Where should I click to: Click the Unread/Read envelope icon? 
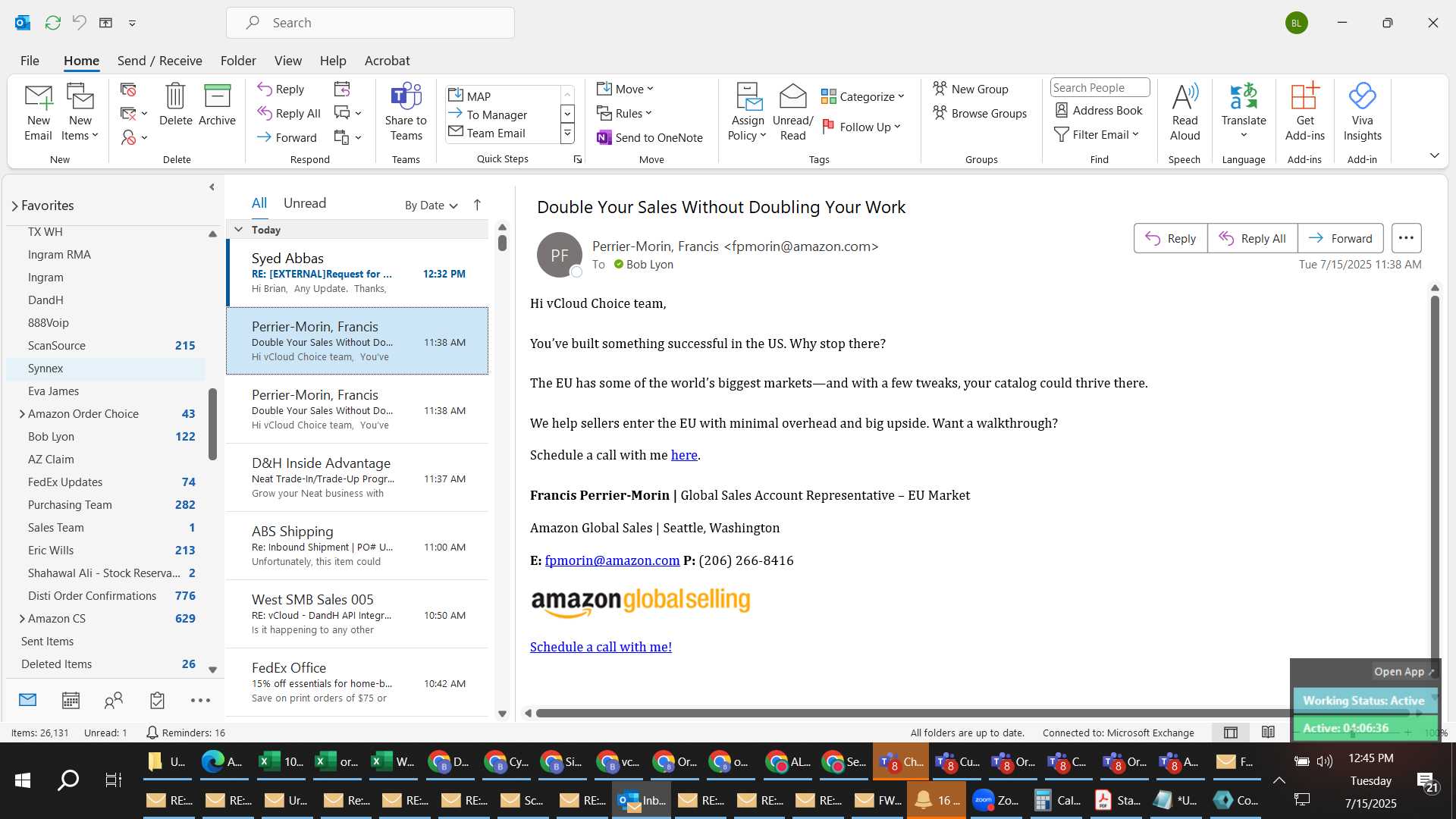[x=792, y=111]
